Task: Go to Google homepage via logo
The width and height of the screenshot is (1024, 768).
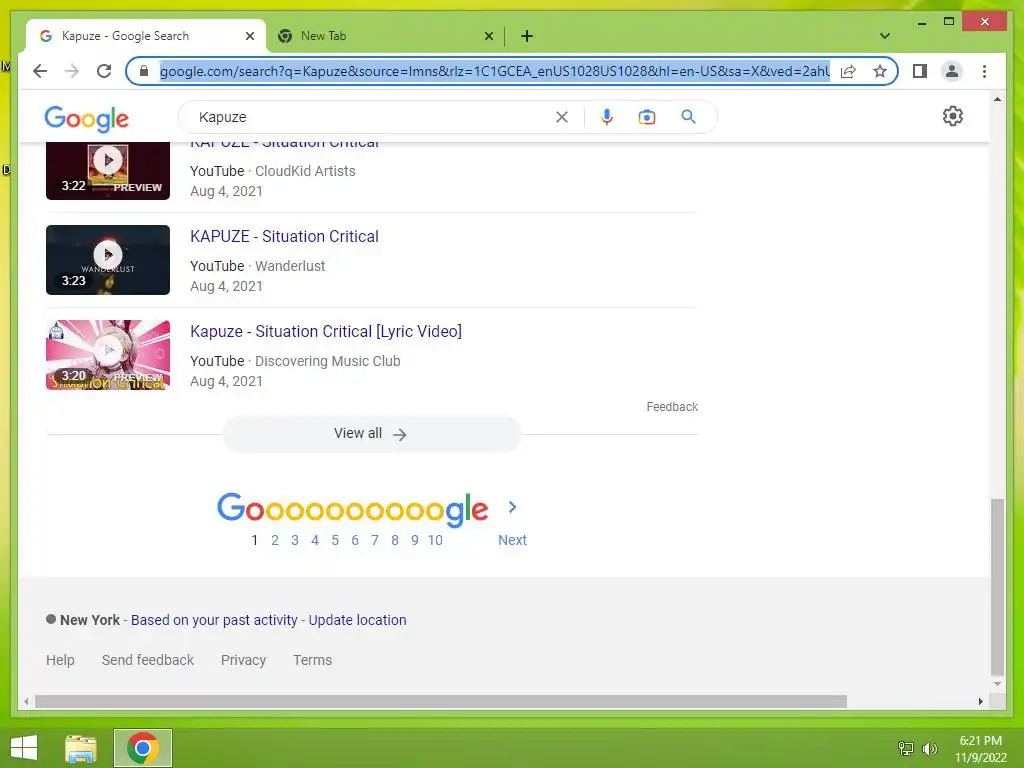Action: 87,118
